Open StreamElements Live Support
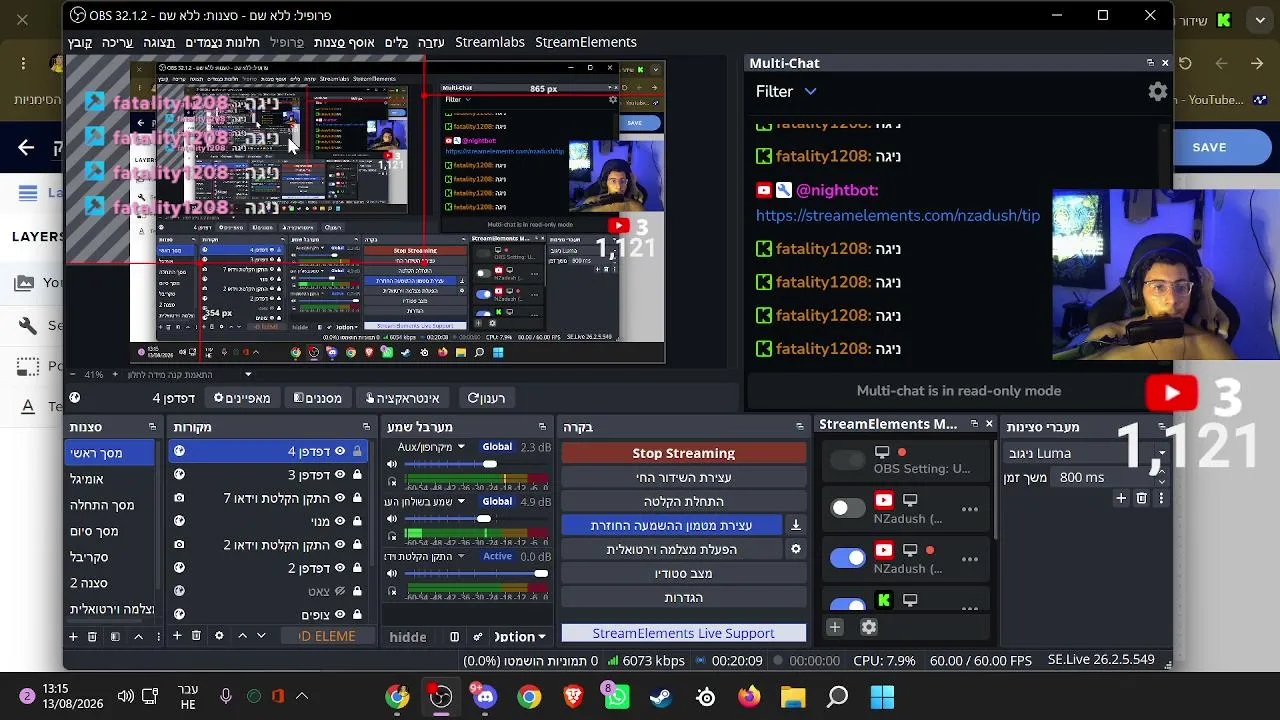This screenshot has width=1280, height=720. (x=684, y=633)
